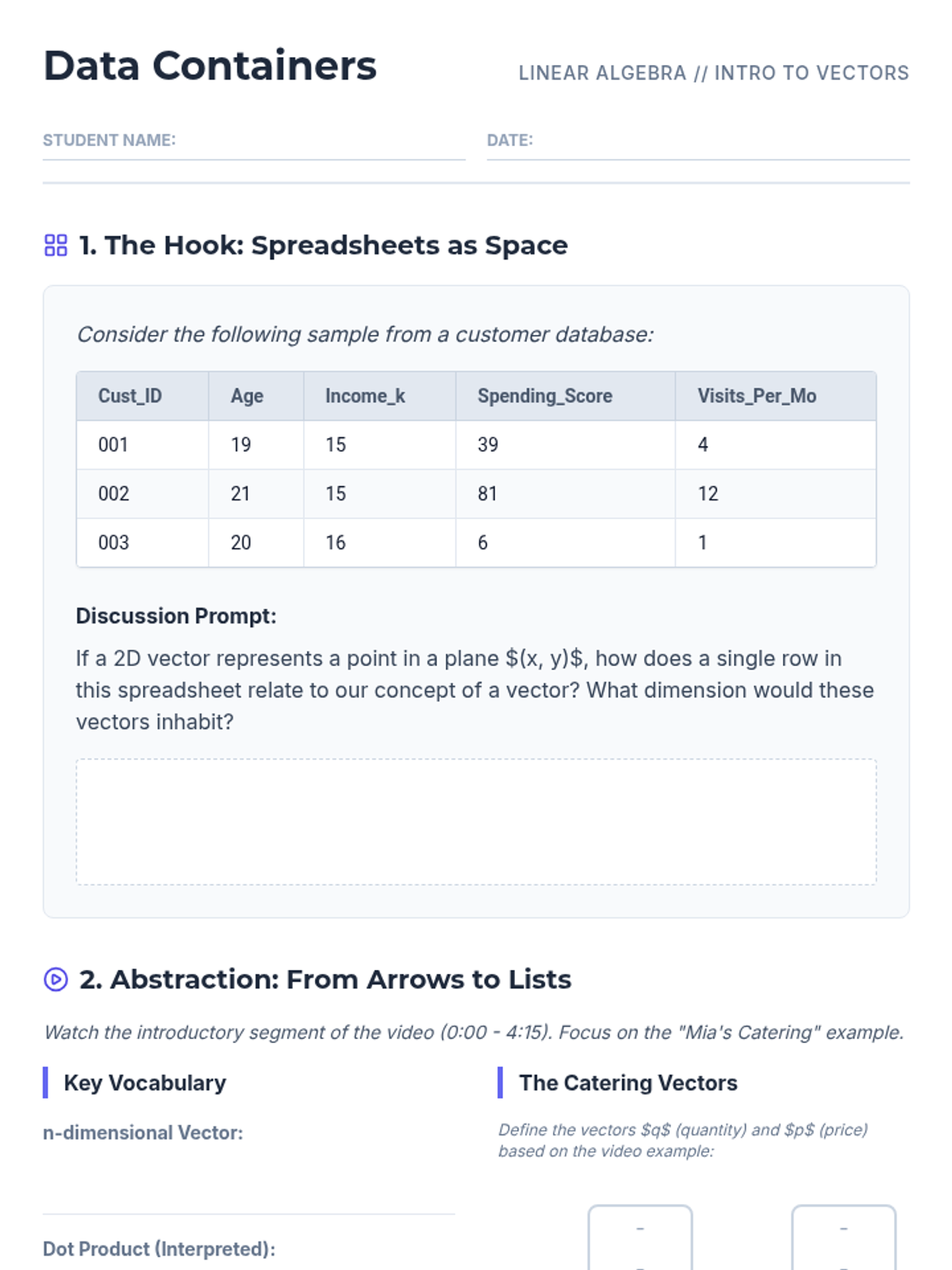Select the Spending_Score column header
952x1270 pixels.
(544, 396)
